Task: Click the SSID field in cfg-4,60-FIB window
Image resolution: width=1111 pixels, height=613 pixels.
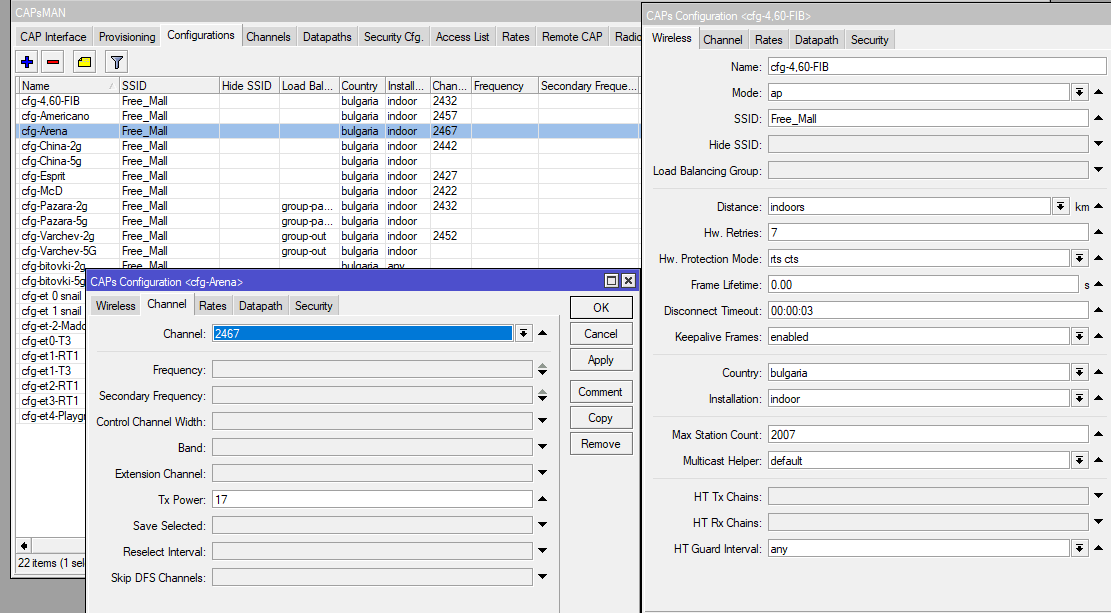Action: pos(928,118)
